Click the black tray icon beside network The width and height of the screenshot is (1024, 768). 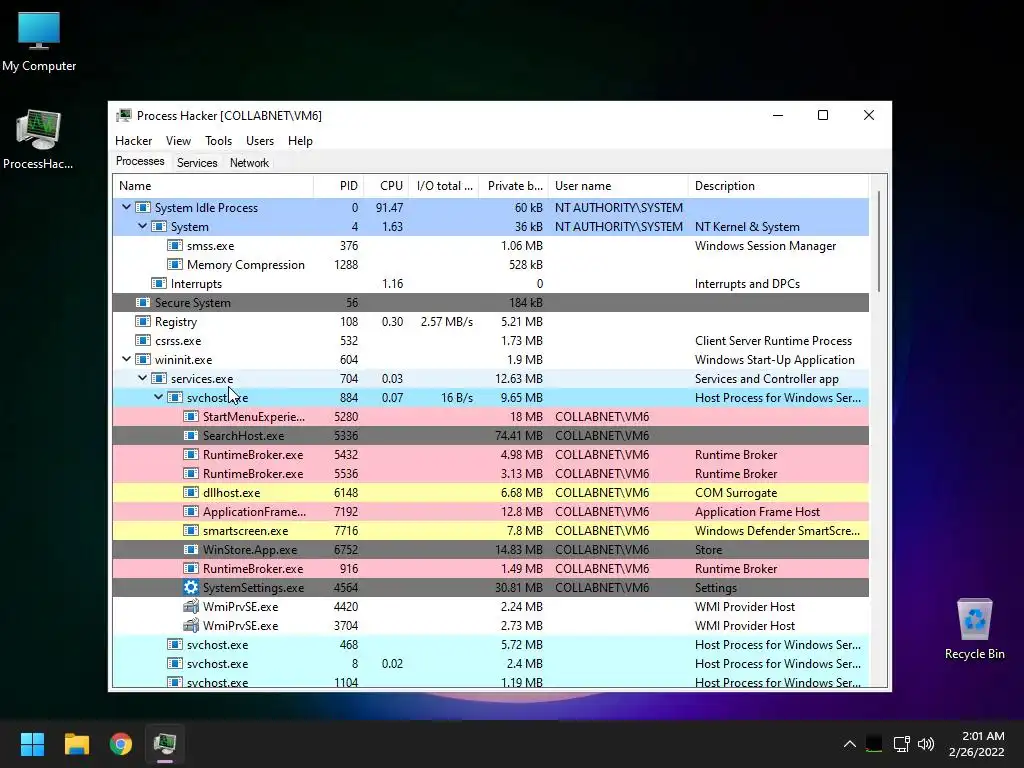[x=874, y=744]
